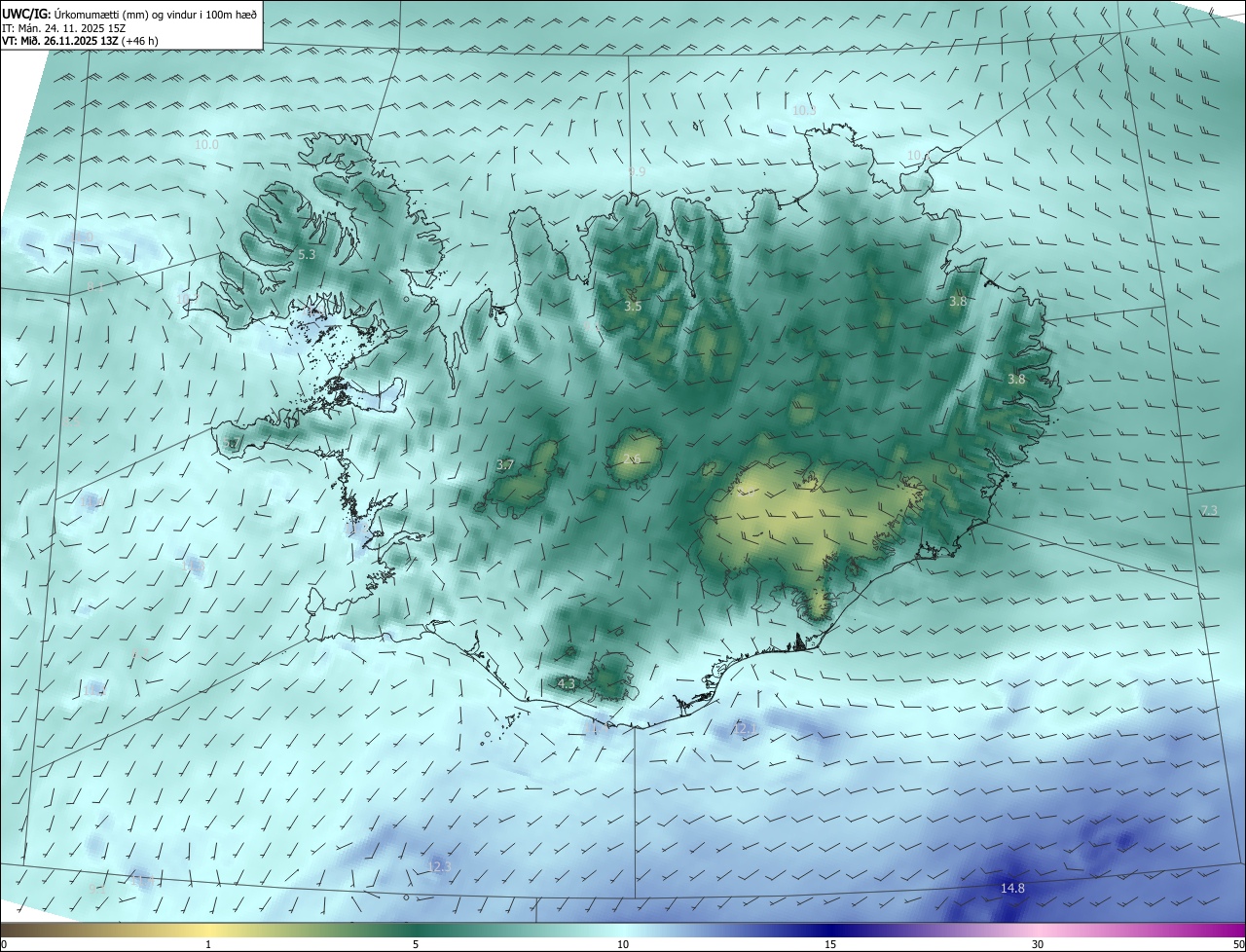Click the '12.1' value label offshore
This screenshot has width=1246, height=952.
(x=745, y=729)
